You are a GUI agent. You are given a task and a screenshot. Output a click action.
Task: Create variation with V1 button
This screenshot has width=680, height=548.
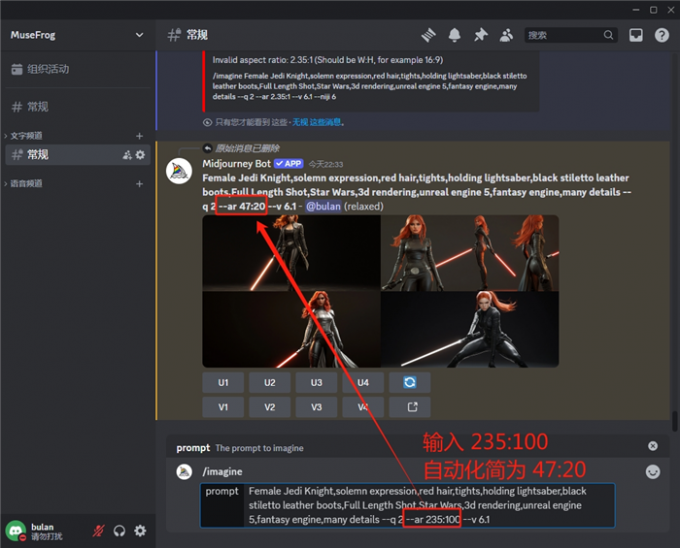pos(223,407)
